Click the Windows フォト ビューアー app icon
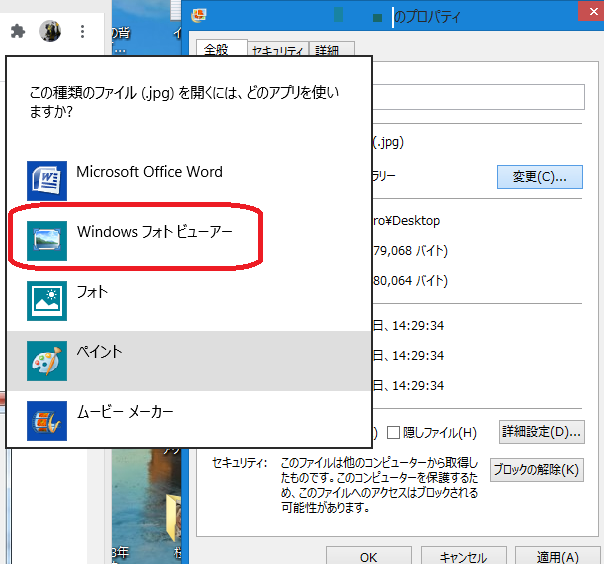Image resolution: width=604 pixels, height=564 pixels. pyautogui.click(x=47, y=241)
